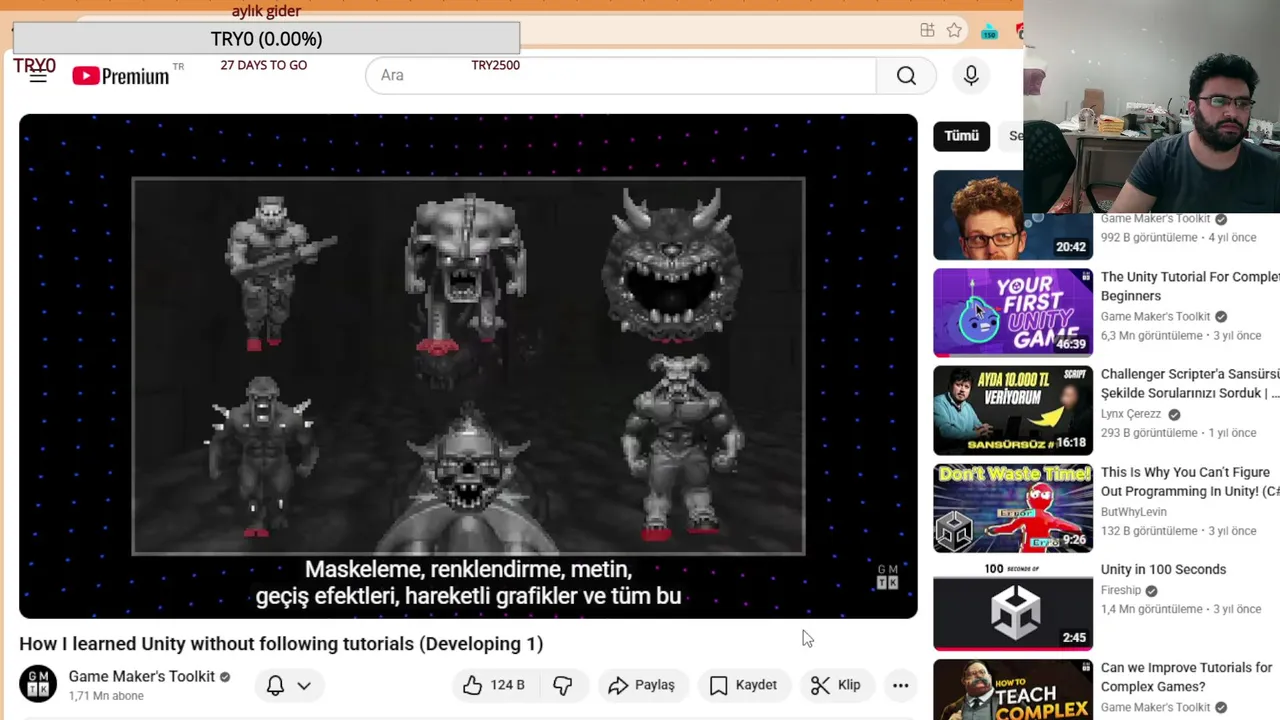This screenshot has width=1280, height=720.
Task: Open Fireship channel name
Action: pyautogui.click(x=1121, y=590)
